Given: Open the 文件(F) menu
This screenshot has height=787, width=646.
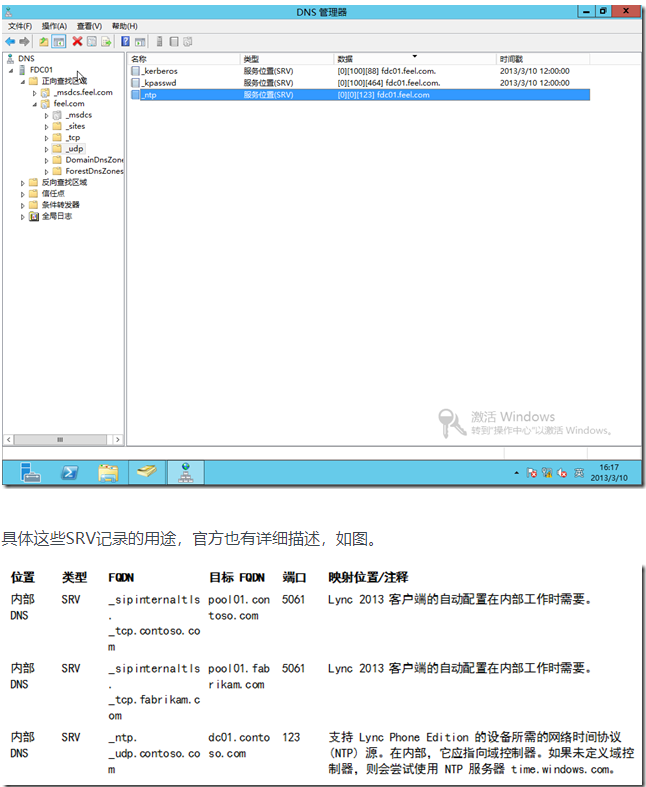Looking at the screenshot, I should coord(20,26).
